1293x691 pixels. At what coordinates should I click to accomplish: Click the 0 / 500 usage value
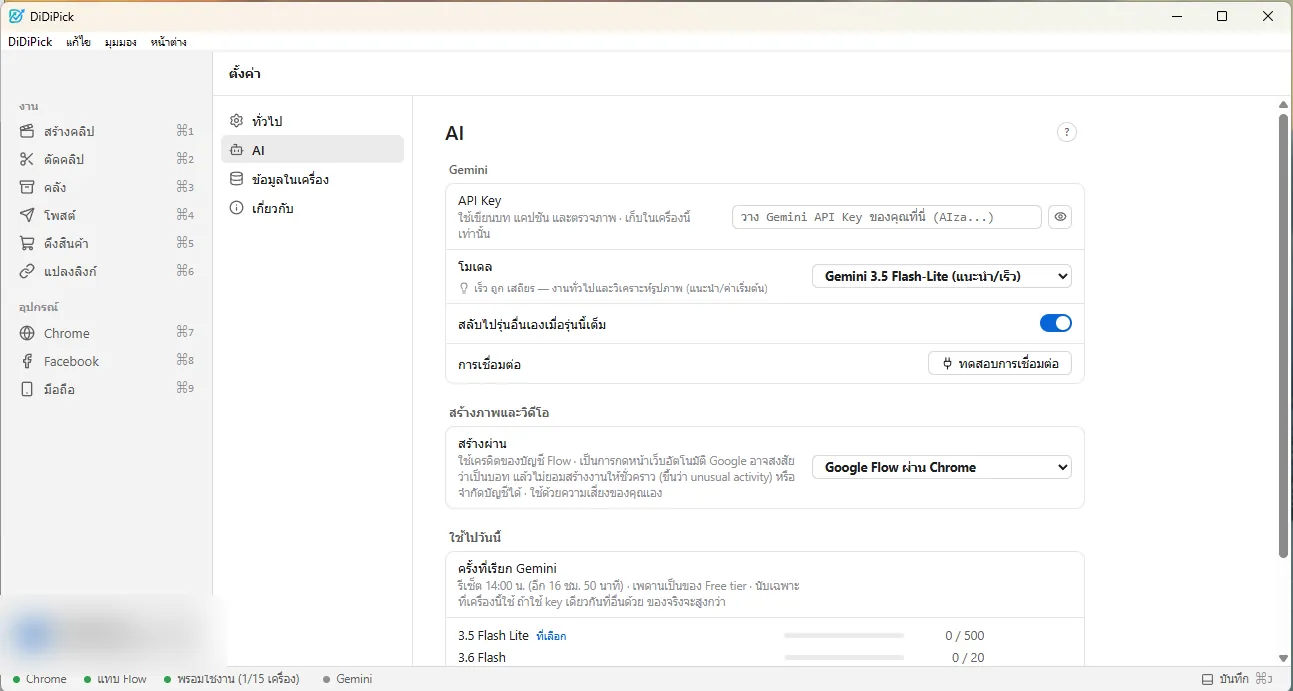pos(965,636)
